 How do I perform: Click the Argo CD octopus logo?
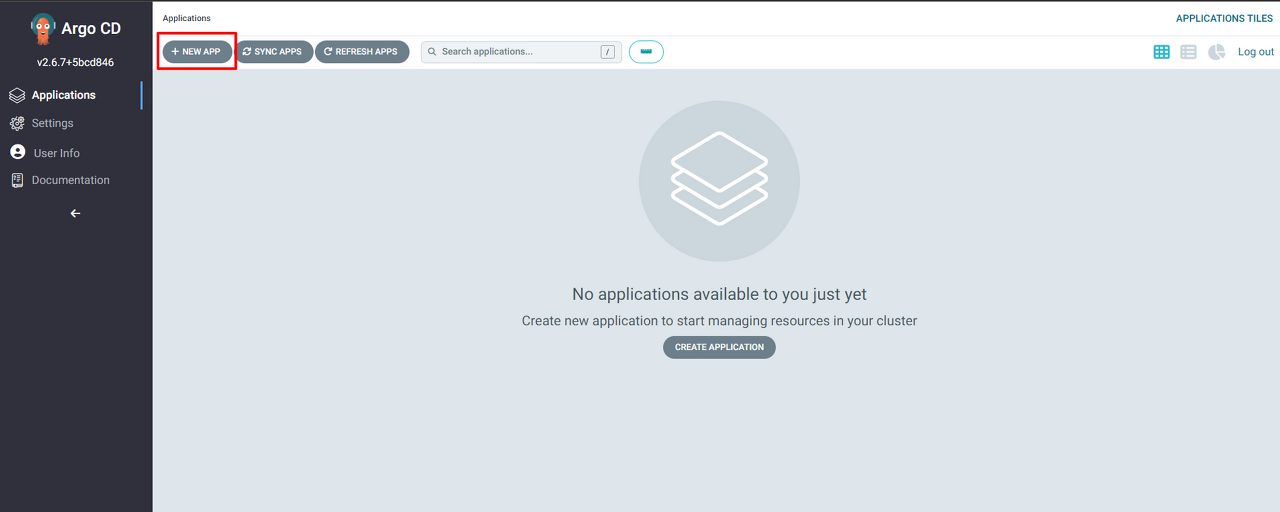coord(43,29)
